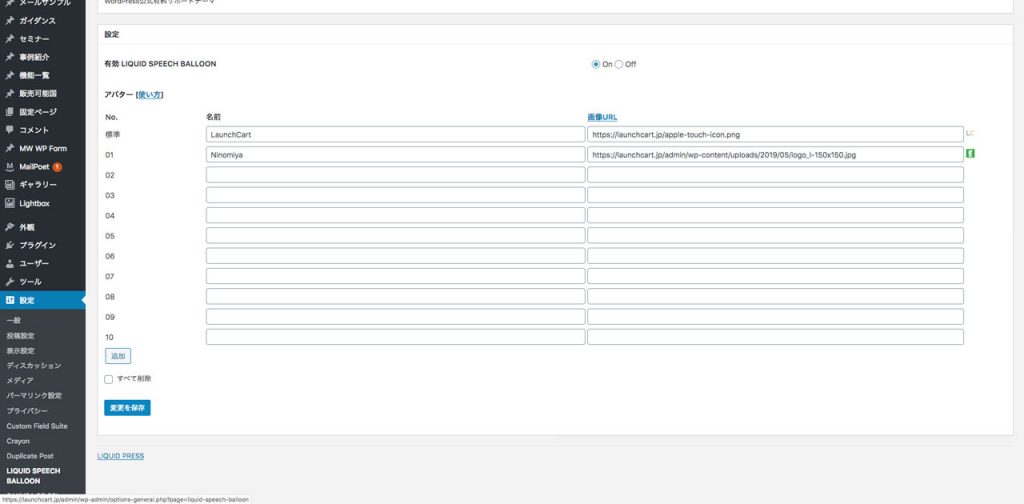Viewport: 1024px width, 504px height.
Task: Click the logo_l-150x150.jpg URL field
Action: tap(775, 155)
